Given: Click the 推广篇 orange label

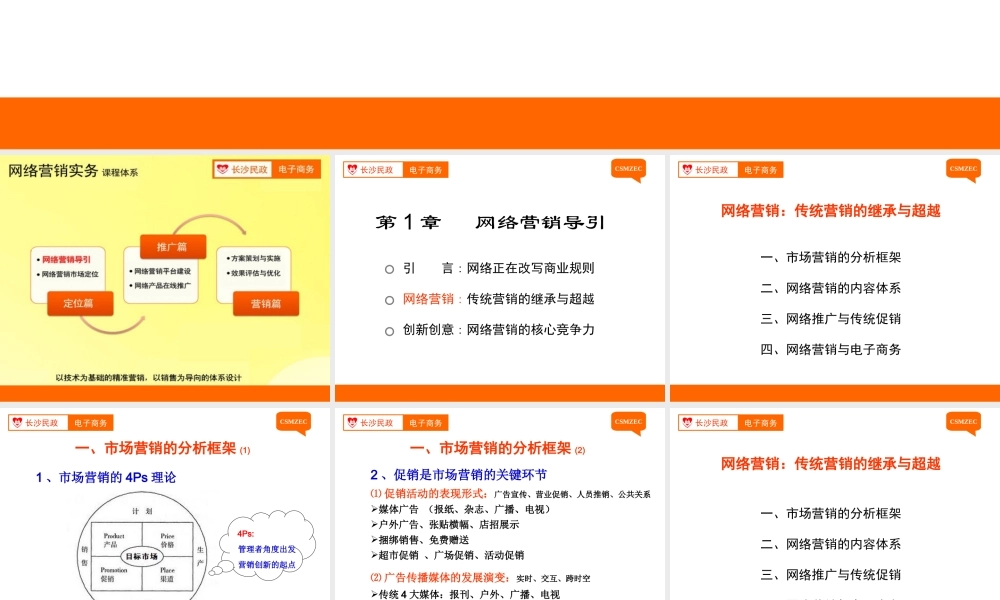Looking at the screenshot, I should coord(165,246).
